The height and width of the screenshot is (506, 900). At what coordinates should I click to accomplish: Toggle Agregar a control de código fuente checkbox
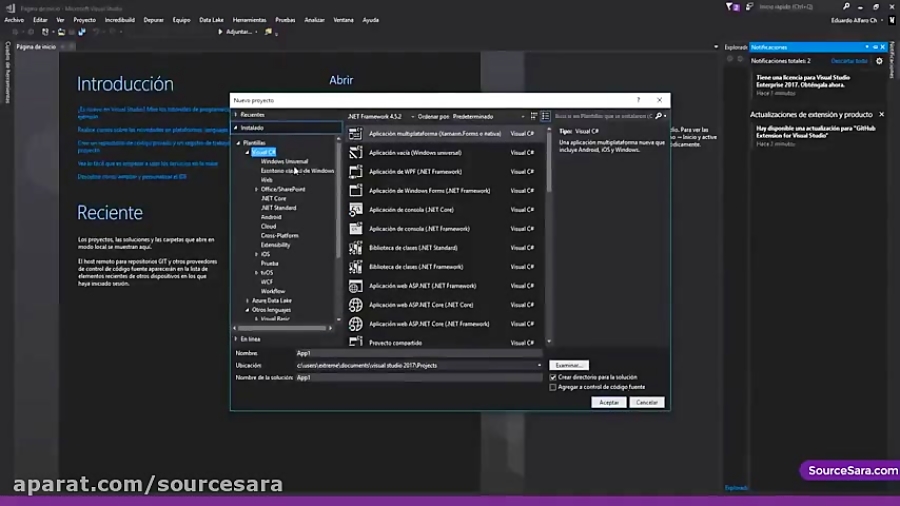tap(553, 387)
